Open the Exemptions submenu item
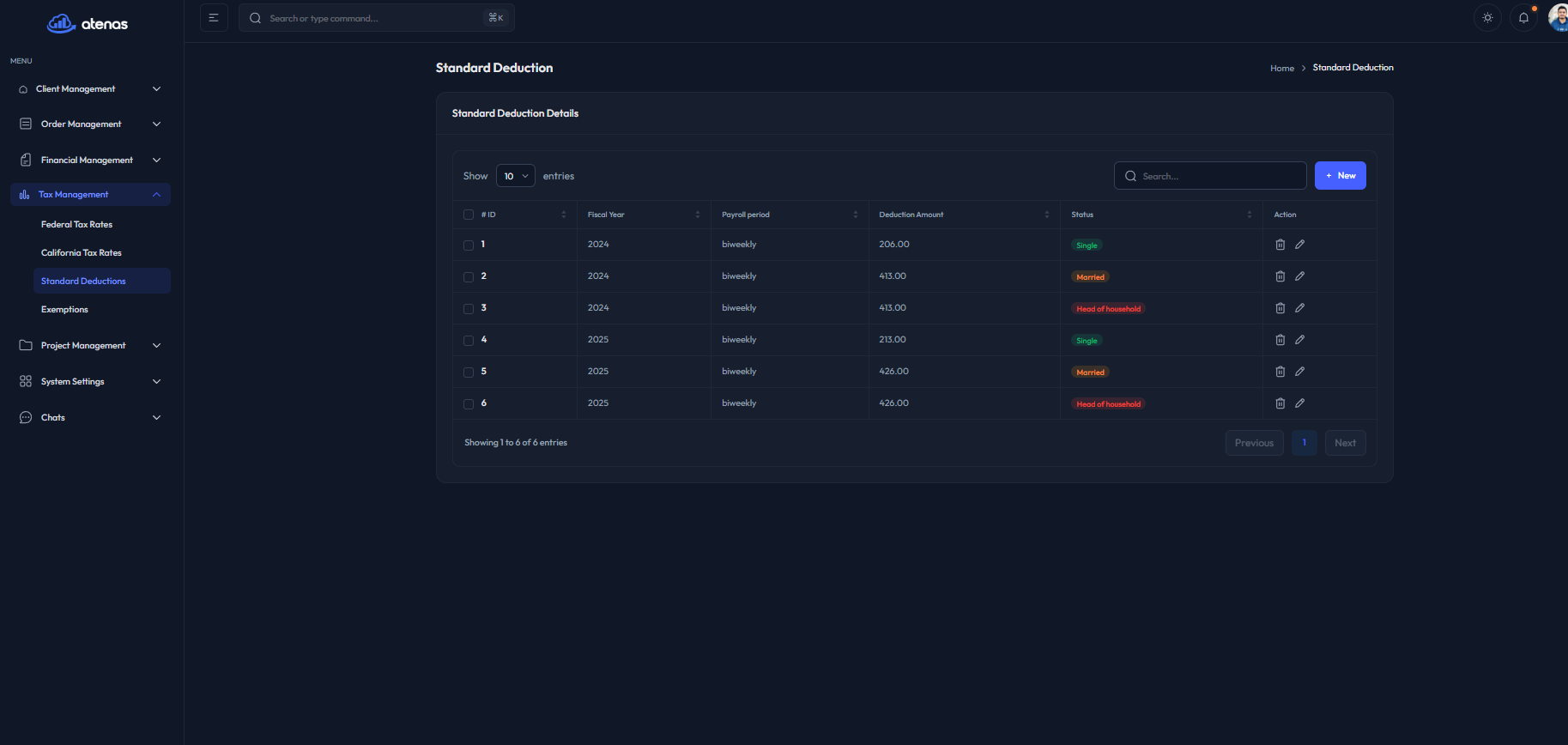1568x745 pixels. pos(64,310)
